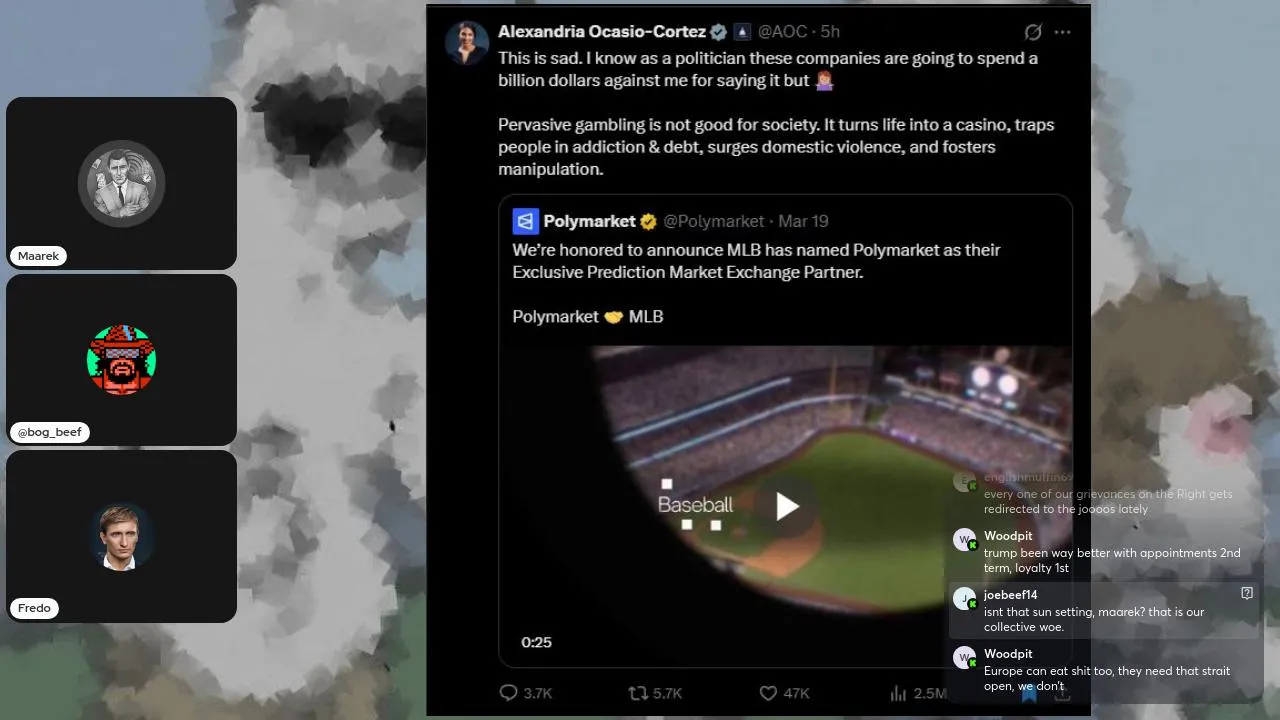This screenshot has width=1280, height=720.
Task: Click the share icon beside the bookmark
Action: 1062,695
